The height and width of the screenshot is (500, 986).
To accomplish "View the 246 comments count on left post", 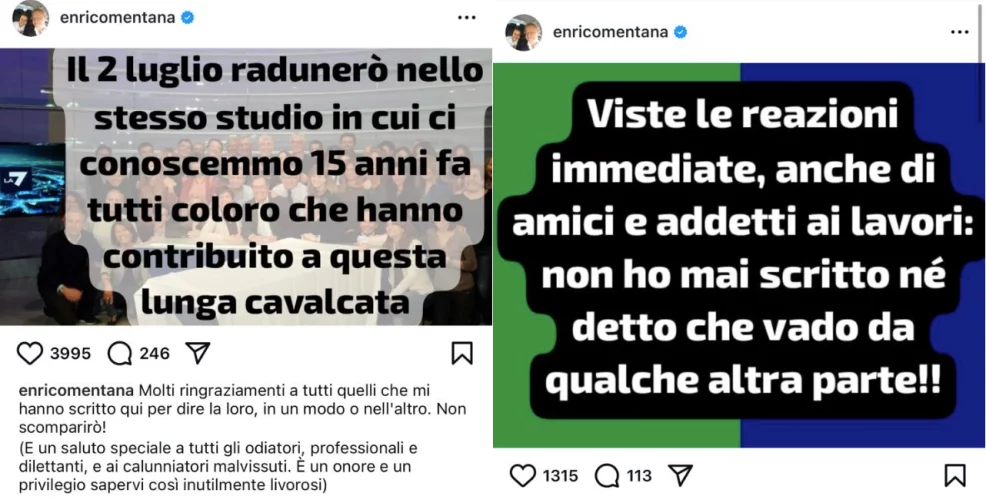I will [x=155, y=354].
